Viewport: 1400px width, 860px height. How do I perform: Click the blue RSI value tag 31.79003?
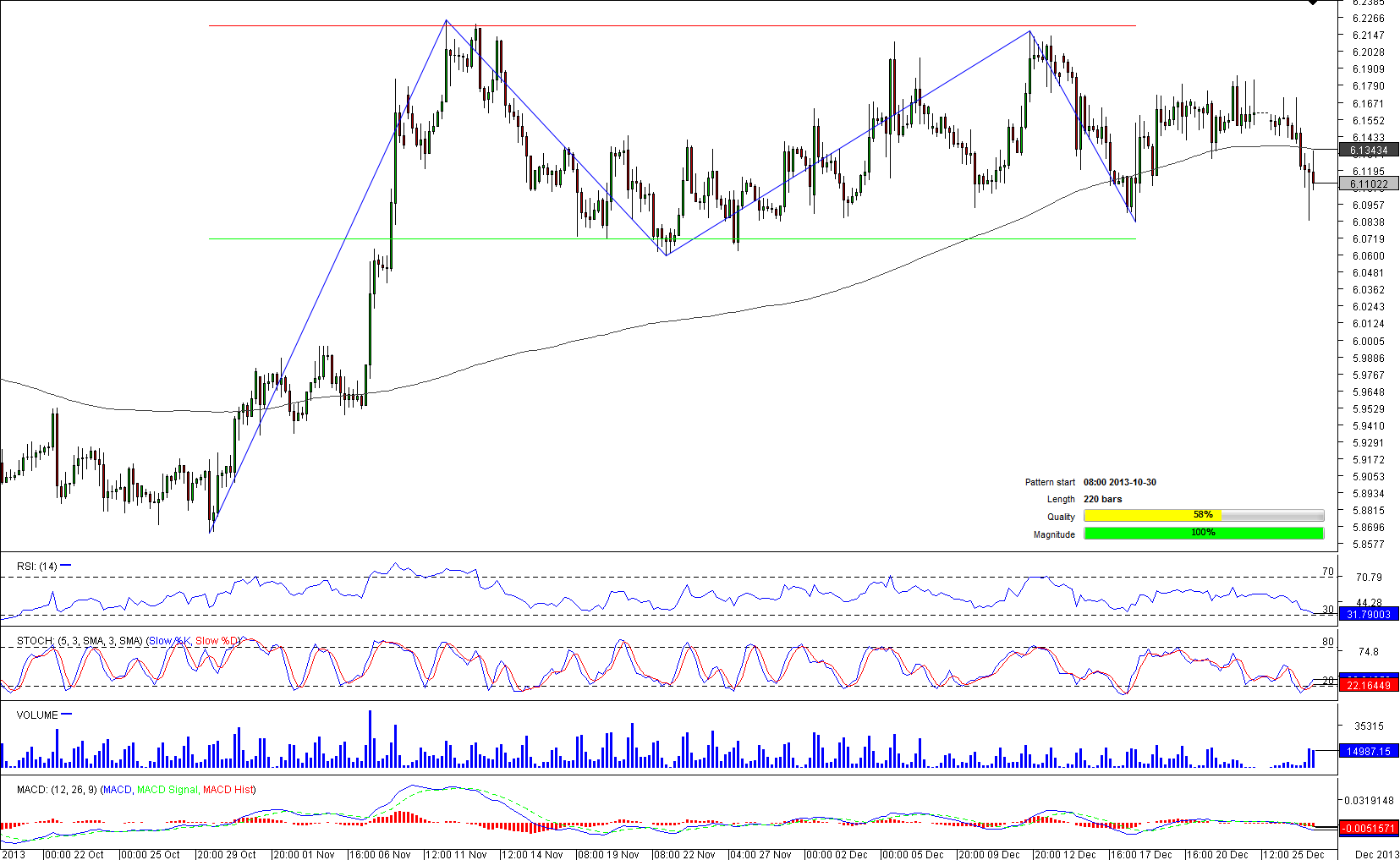(x=1368, y=614)
